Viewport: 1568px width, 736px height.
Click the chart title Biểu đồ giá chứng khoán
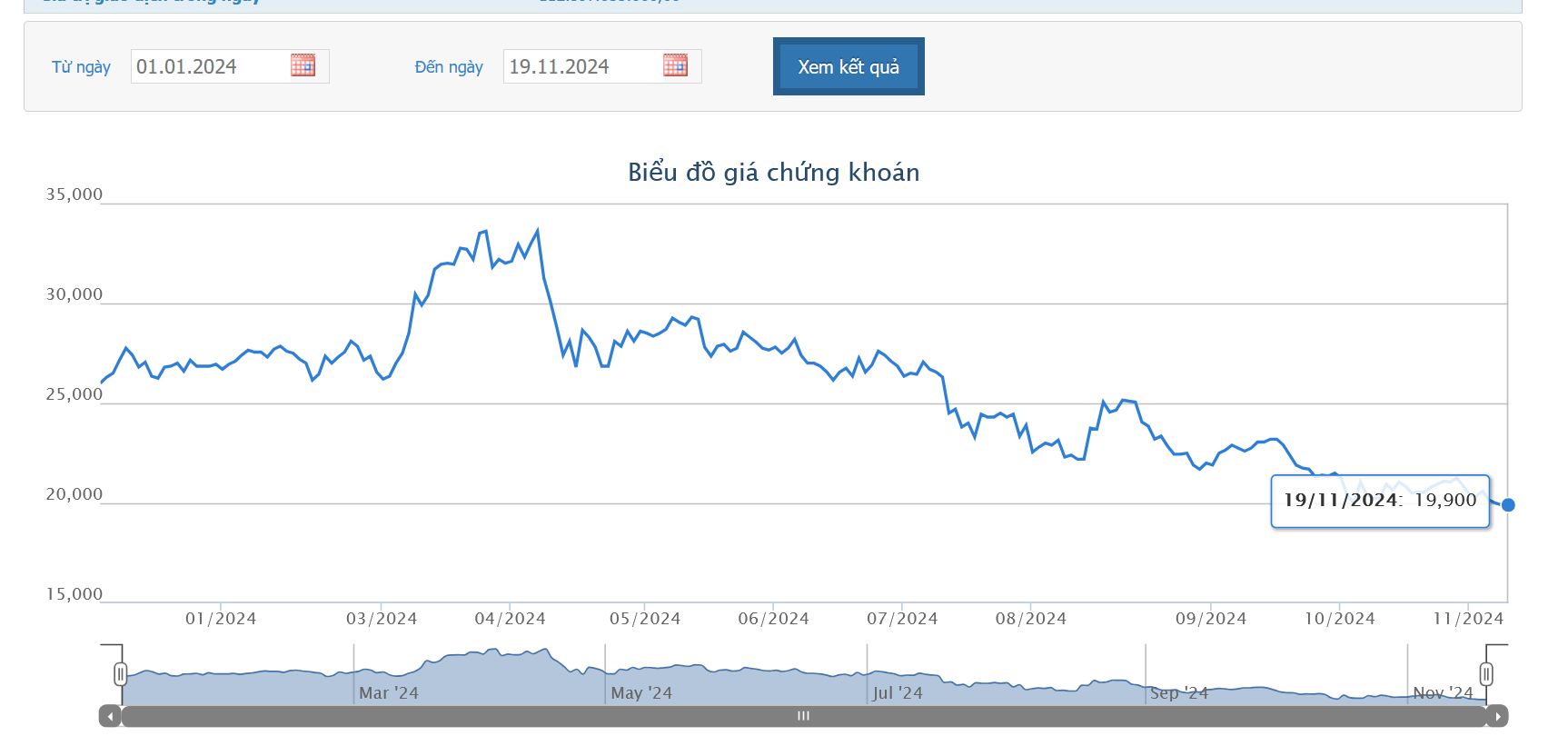774,172
